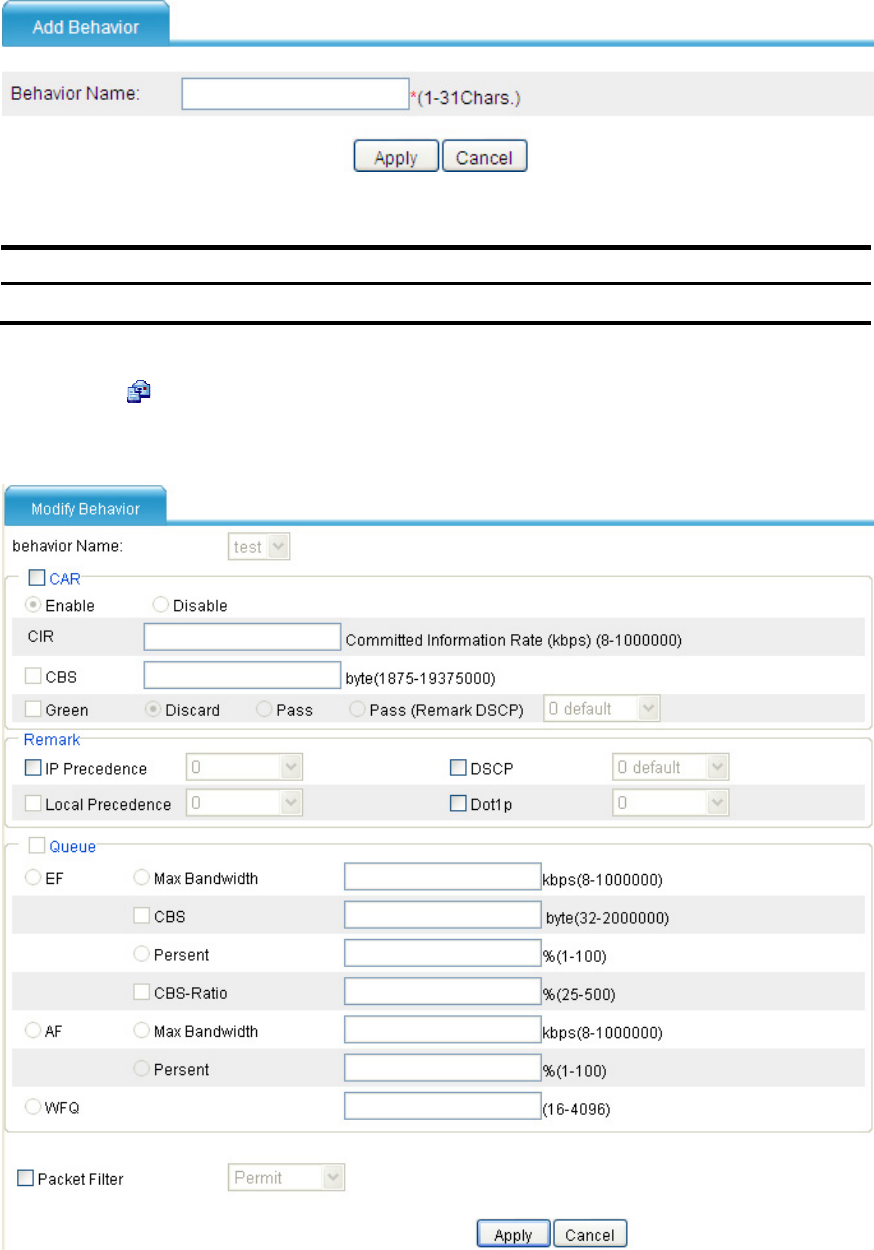Apply the Modify Behavior settings
This screenshot has width=874, height=1250.
pyautogui.click(x=514, y=1234)
